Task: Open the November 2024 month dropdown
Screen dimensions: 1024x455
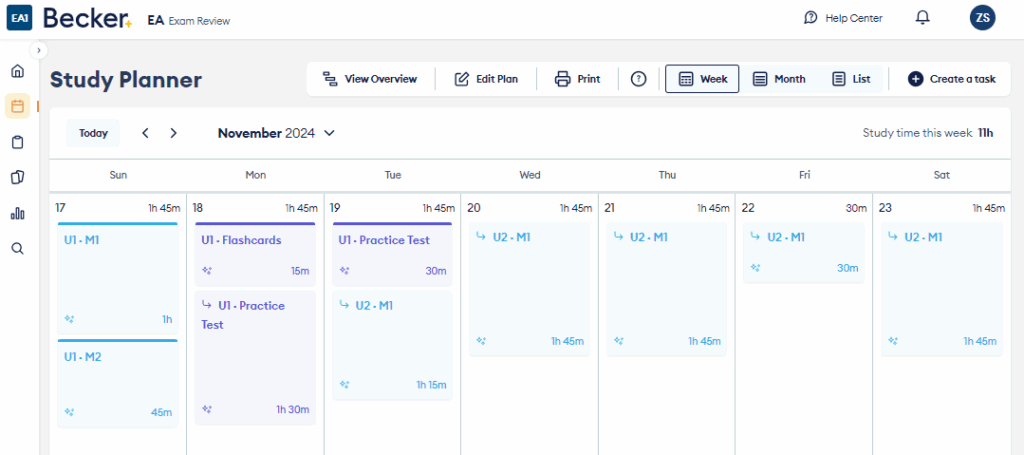Action: click(276, 133)
